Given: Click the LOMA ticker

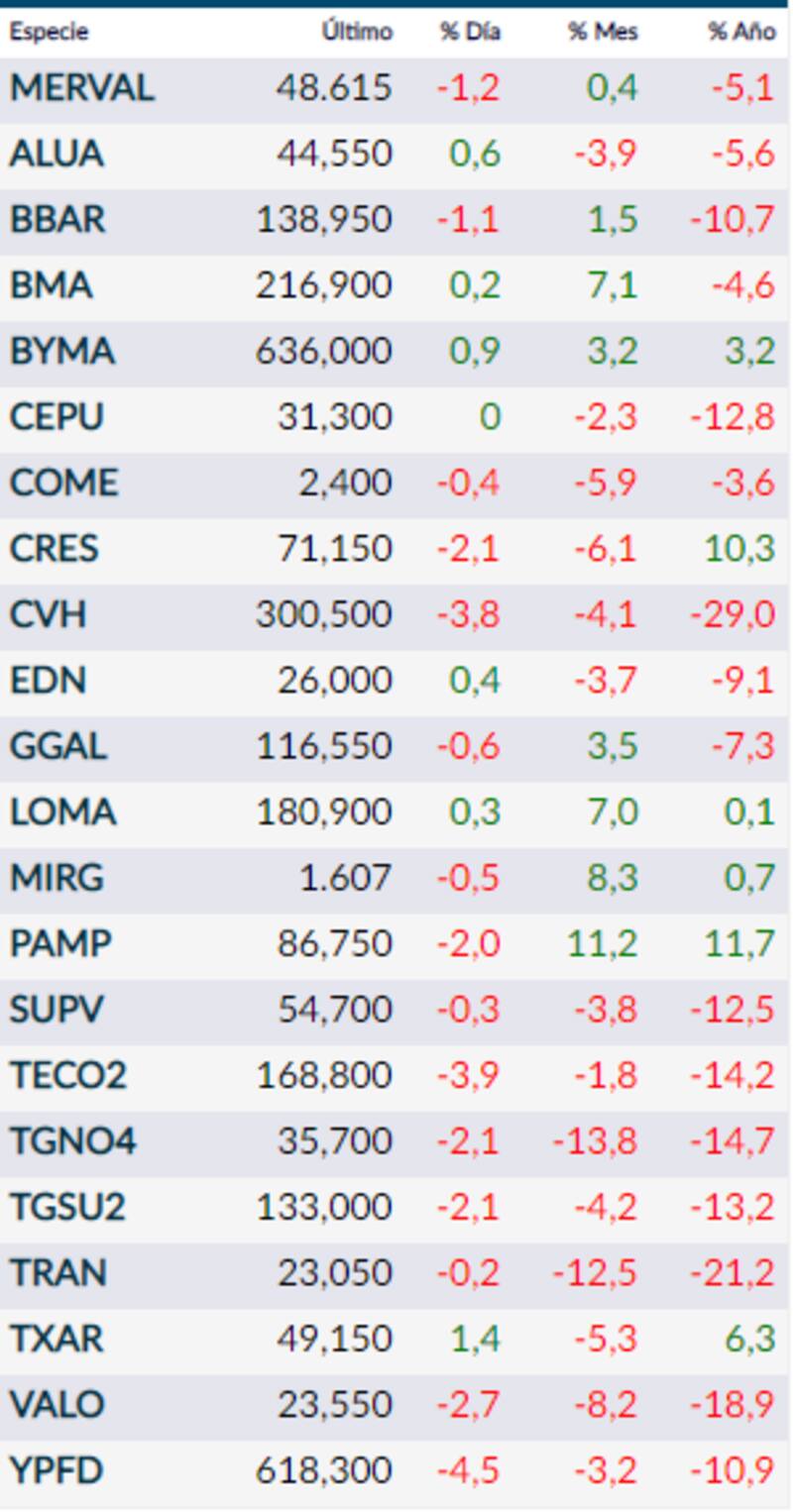Looking at the screenshot, I should pyautogui.click(x=62, y=812).
